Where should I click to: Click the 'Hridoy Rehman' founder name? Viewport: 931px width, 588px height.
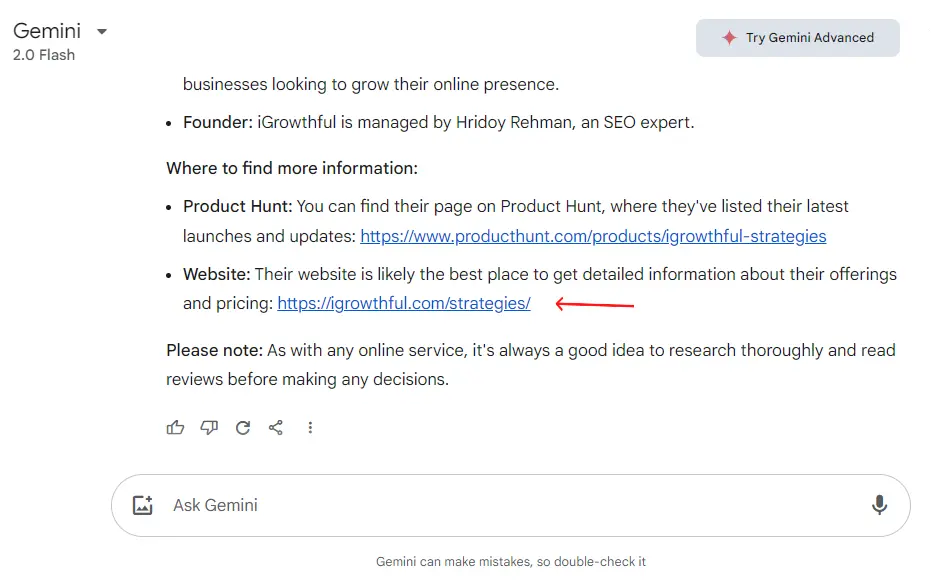coord(514,122)
